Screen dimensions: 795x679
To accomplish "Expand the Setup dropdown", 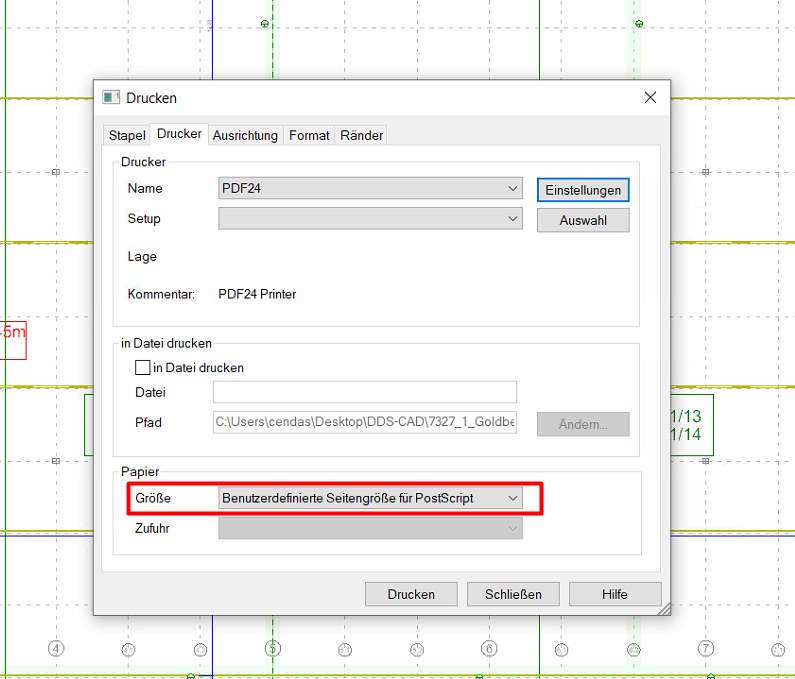I will [x=370, y=219].
